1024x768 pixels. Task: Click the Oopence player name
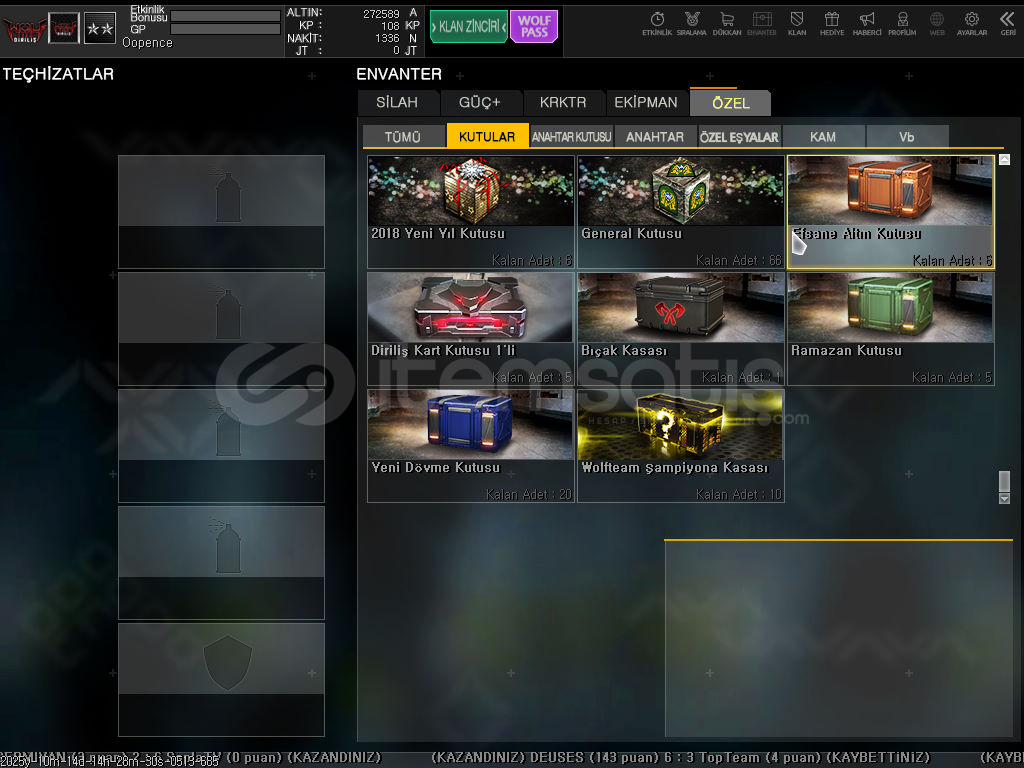148,42
